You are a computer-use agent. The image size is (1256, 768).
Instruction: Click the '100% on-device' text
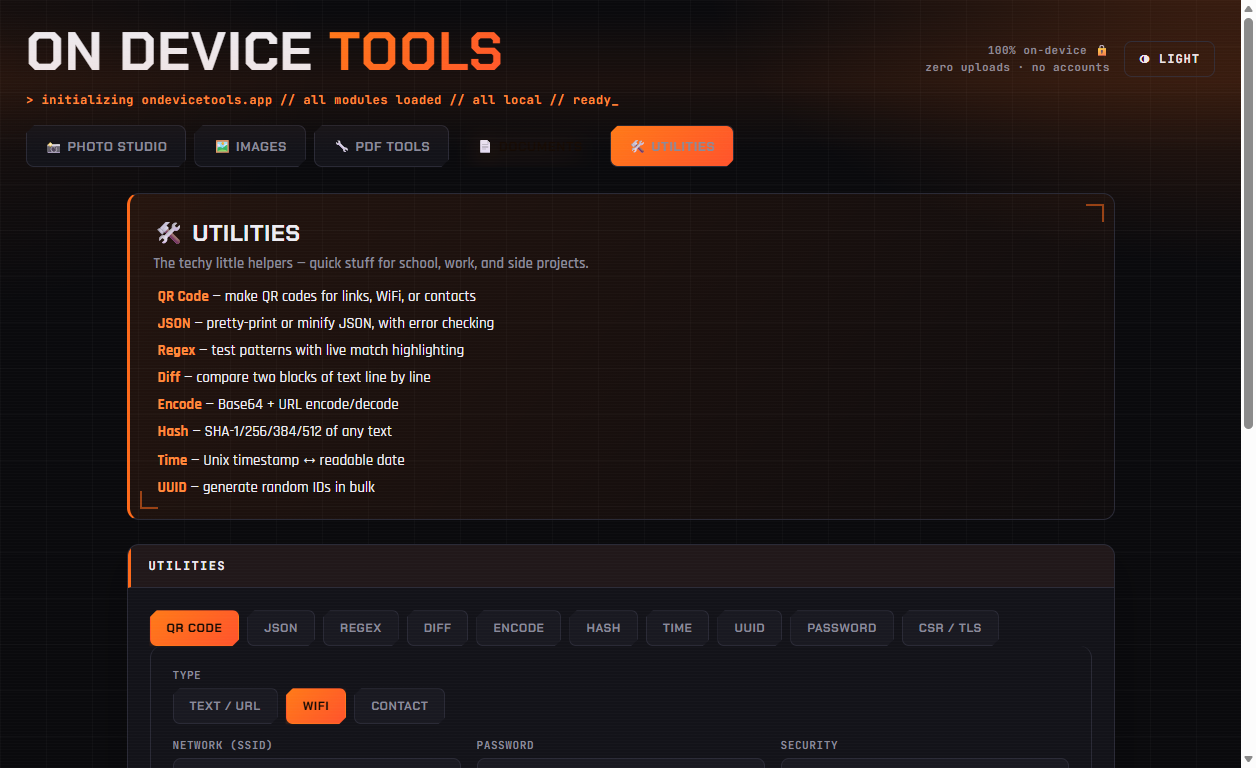pyautogui.click(x=1037, y=50)
